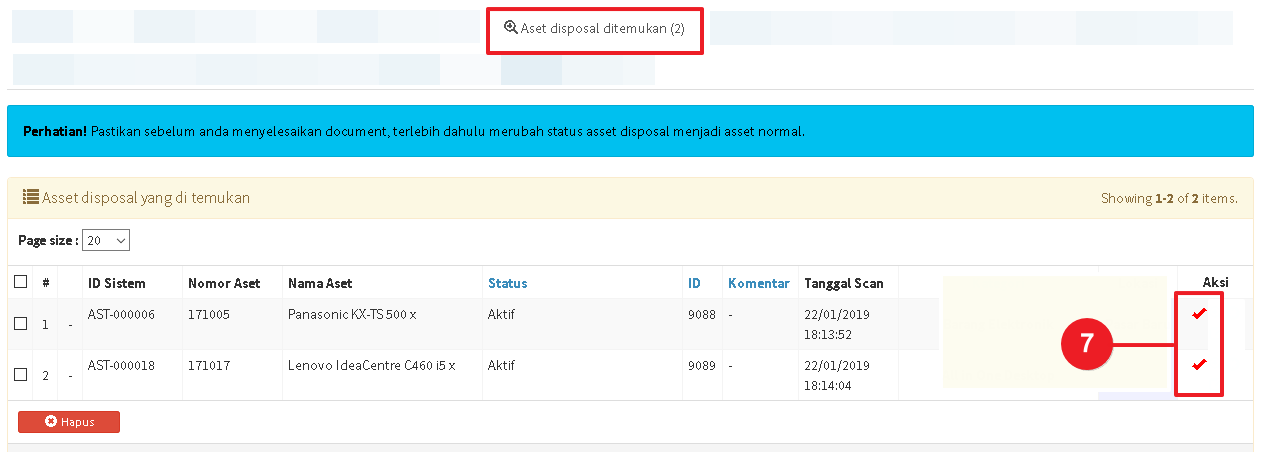The width and height of the screenshot is (1261, 452).
Task: Toggle the select-all checkbox in table header
Action: [20, 282]
